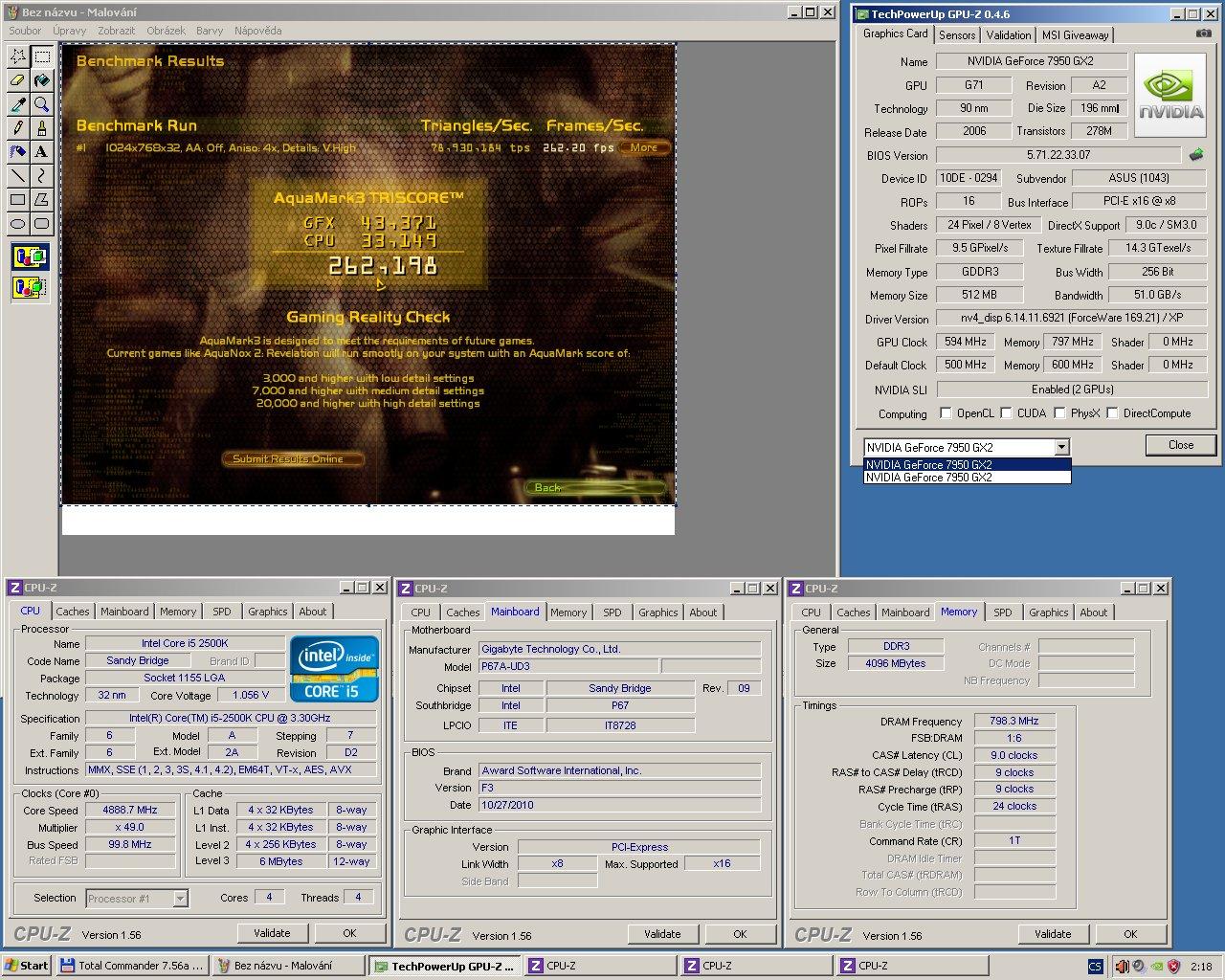
Task: Choose the Ellipse tool in Paint
Action: pos(18,224)
